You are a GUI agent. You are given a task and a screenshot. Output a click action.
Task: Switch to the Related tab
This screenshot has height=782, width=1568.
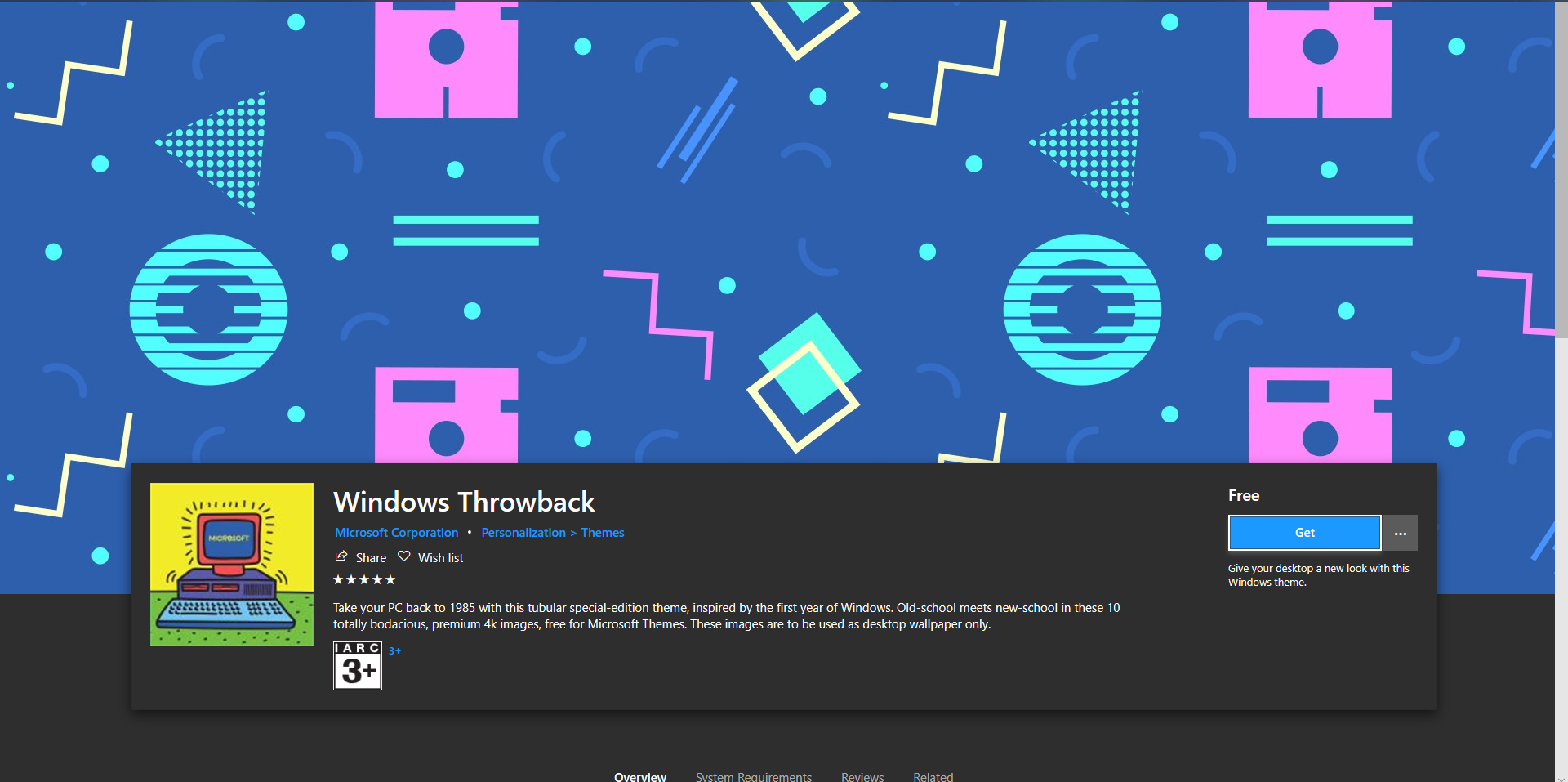pyautogui.click(x=933, y=776)
